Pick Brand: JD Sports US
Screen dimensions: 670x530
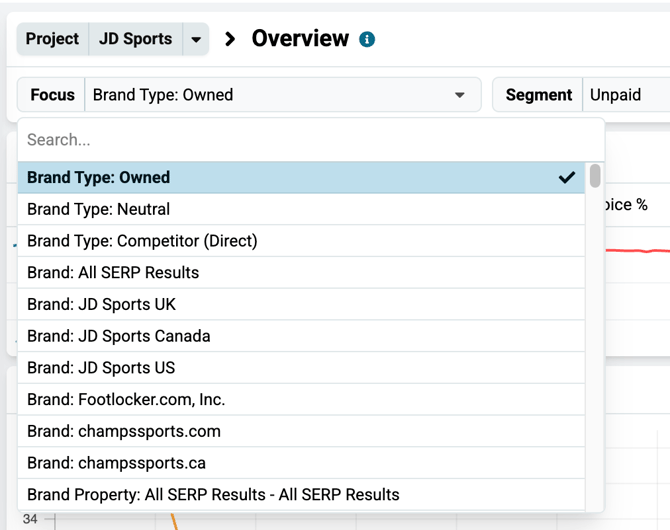[x=301, y=368]
